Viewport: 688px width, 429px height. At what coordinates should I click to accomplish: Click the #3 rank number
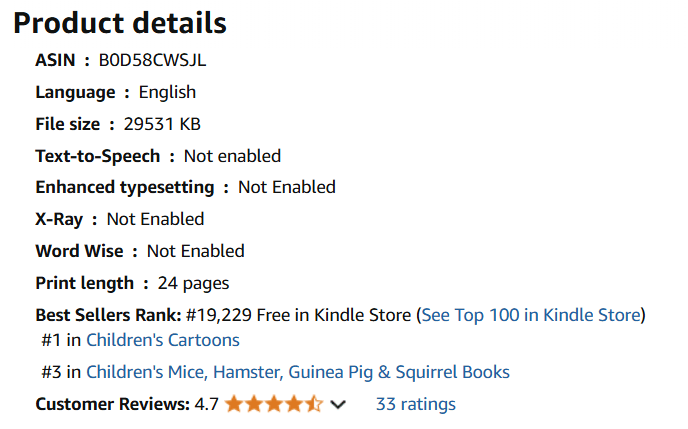click(x=52, y=372)
